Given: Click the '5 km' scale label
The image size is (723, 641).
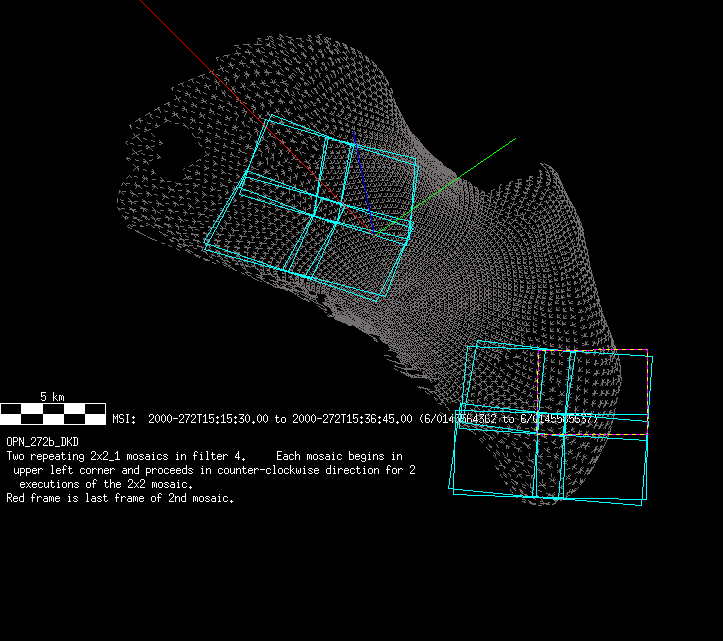Looking at the screenshot, I should tap(52, 397).
